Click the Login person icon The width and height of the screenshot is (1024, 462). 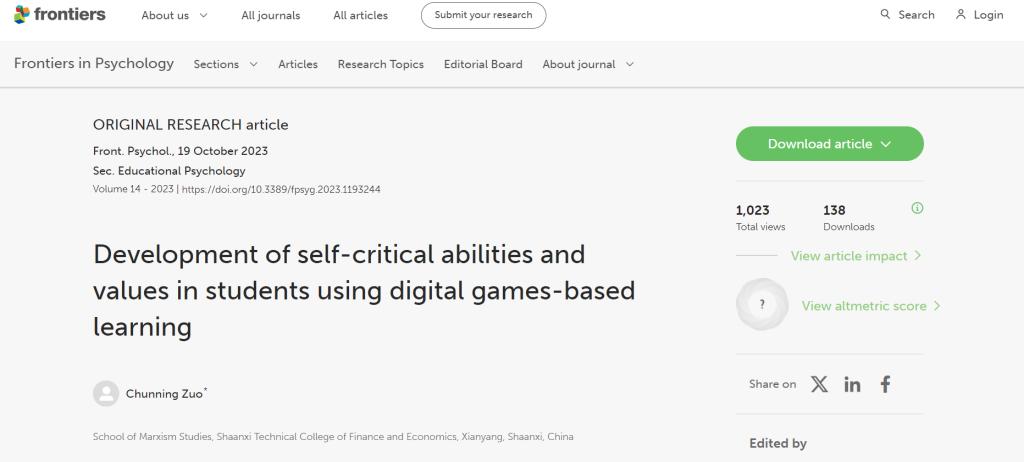pyautogui.click(x=961, y=15)
